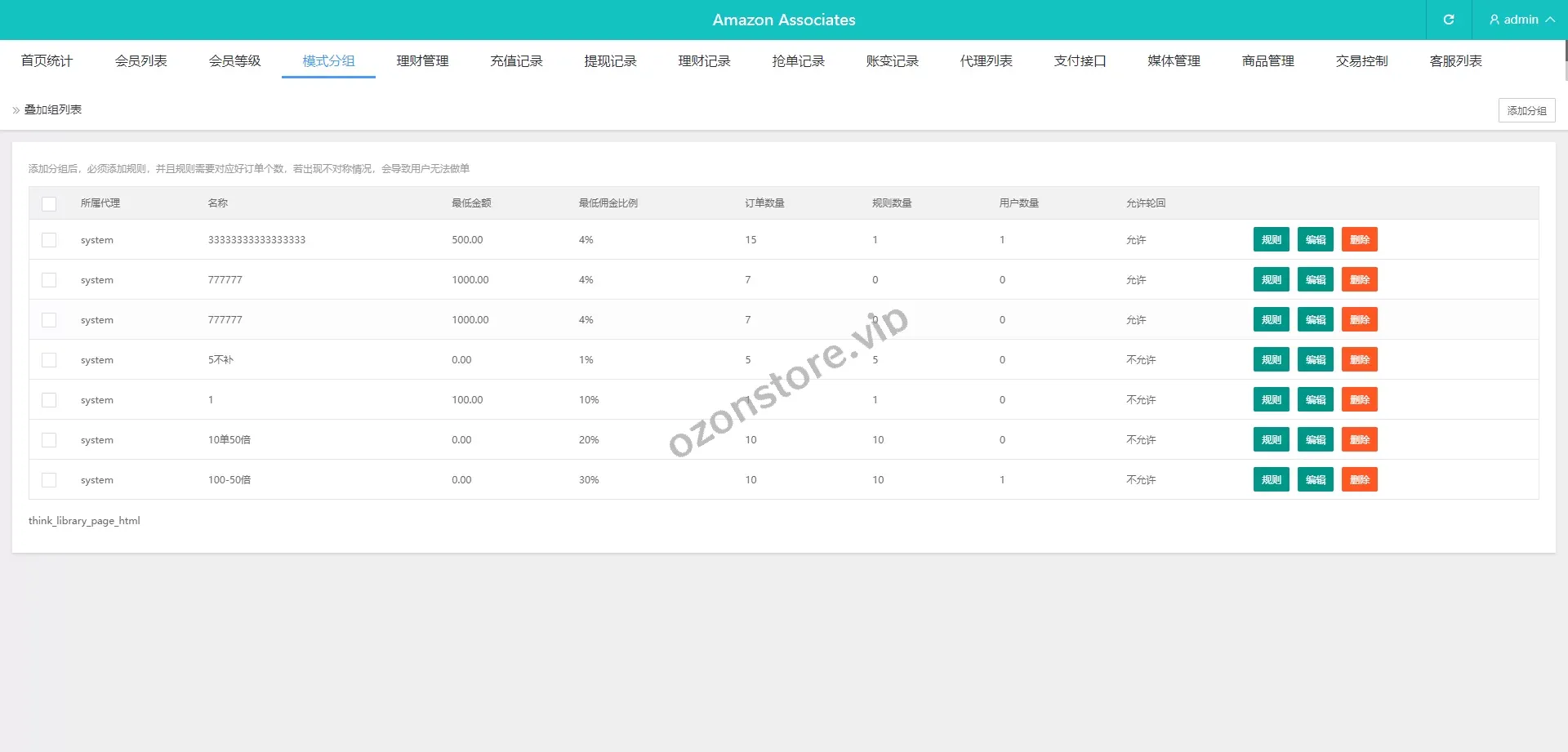
Task: Click the 名称 column header
Action: pos(218,203)
